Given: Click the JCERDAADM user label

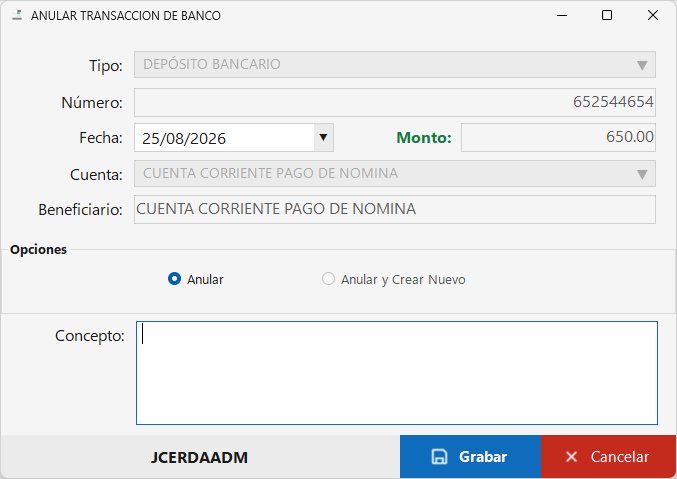Looking at the screenshot, I should (199, 457).
